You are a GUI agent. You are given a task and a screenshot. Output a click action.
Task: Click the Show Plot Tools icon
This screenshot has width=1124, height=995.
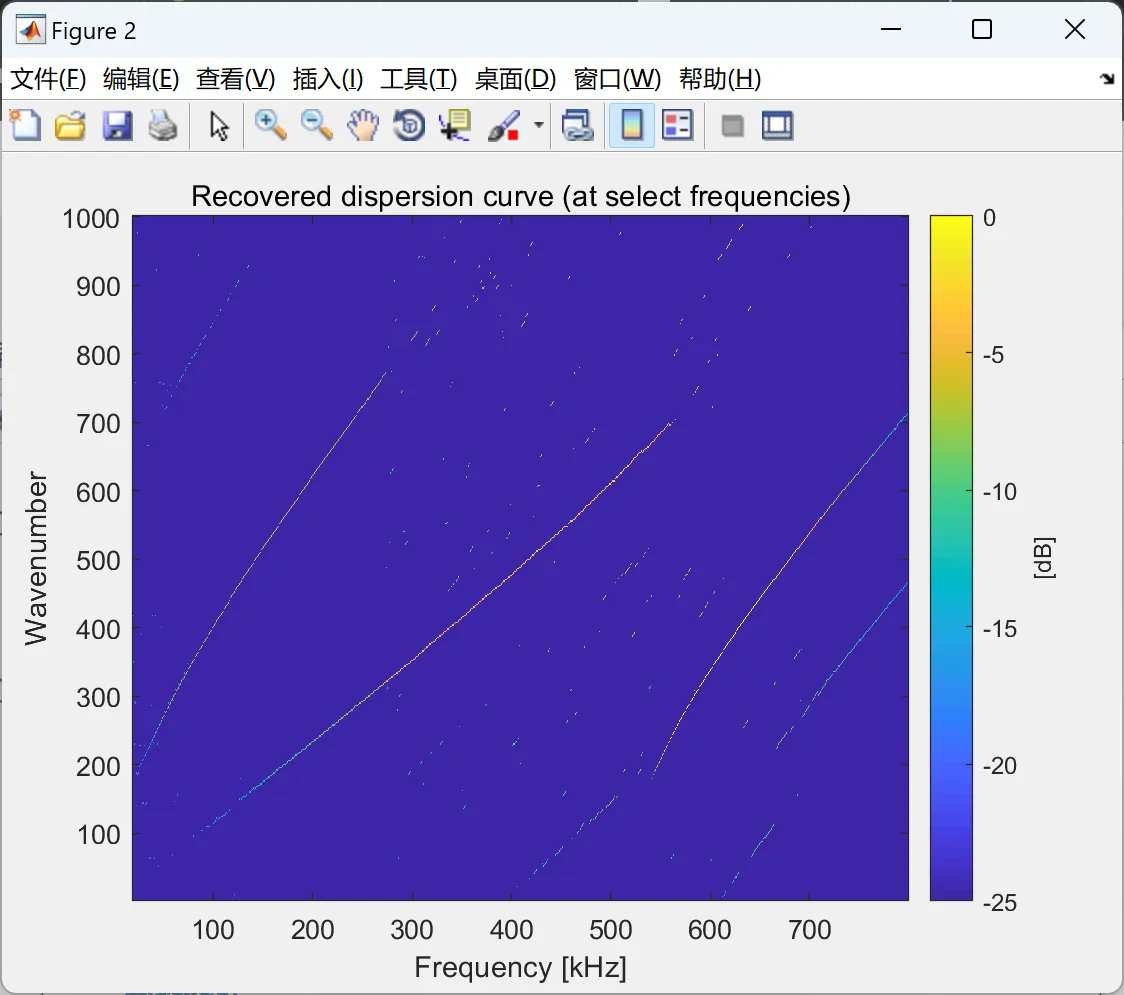coord(777,125)
